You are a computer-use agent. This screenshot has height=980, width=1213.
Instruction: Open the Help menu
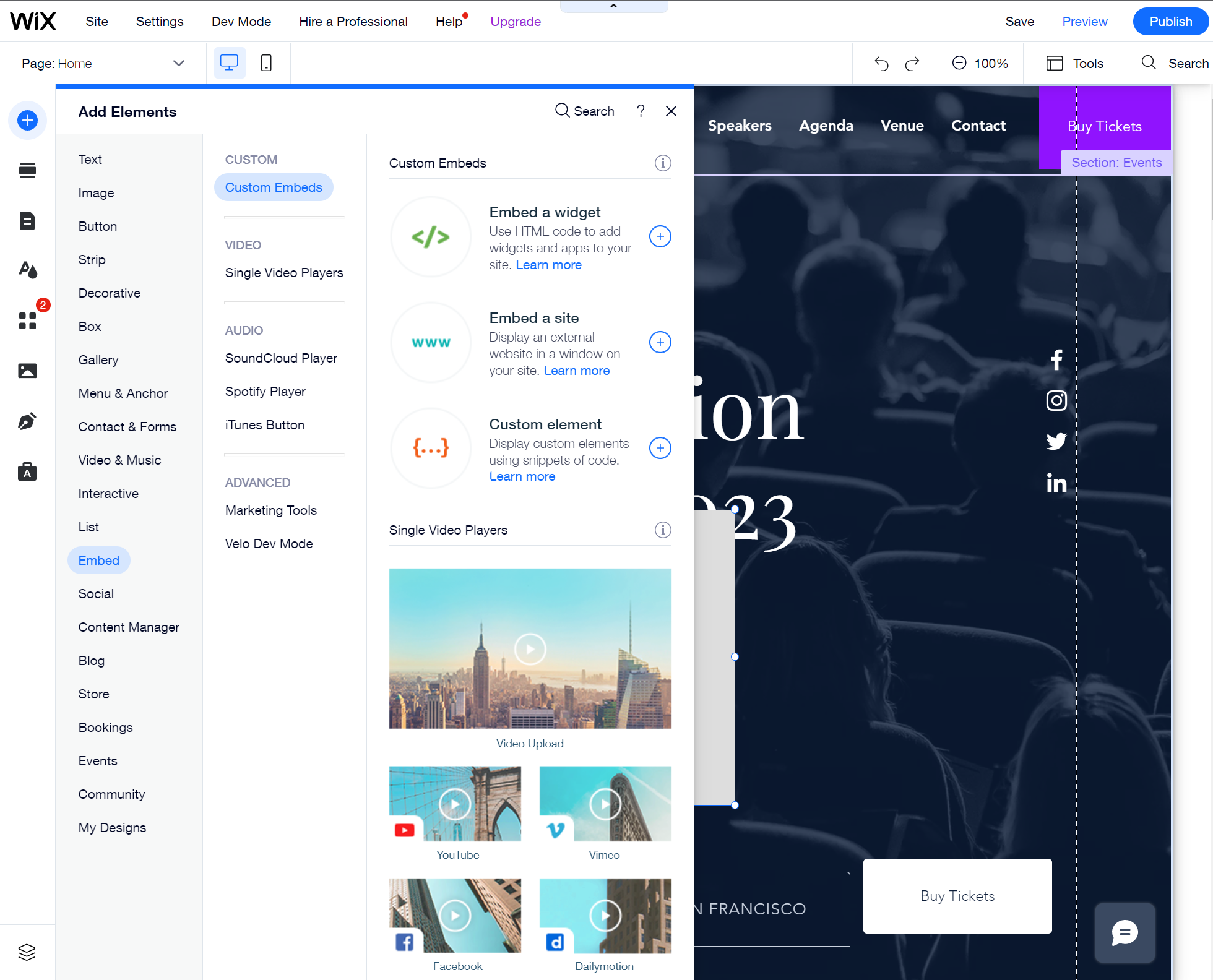[449, 22]
